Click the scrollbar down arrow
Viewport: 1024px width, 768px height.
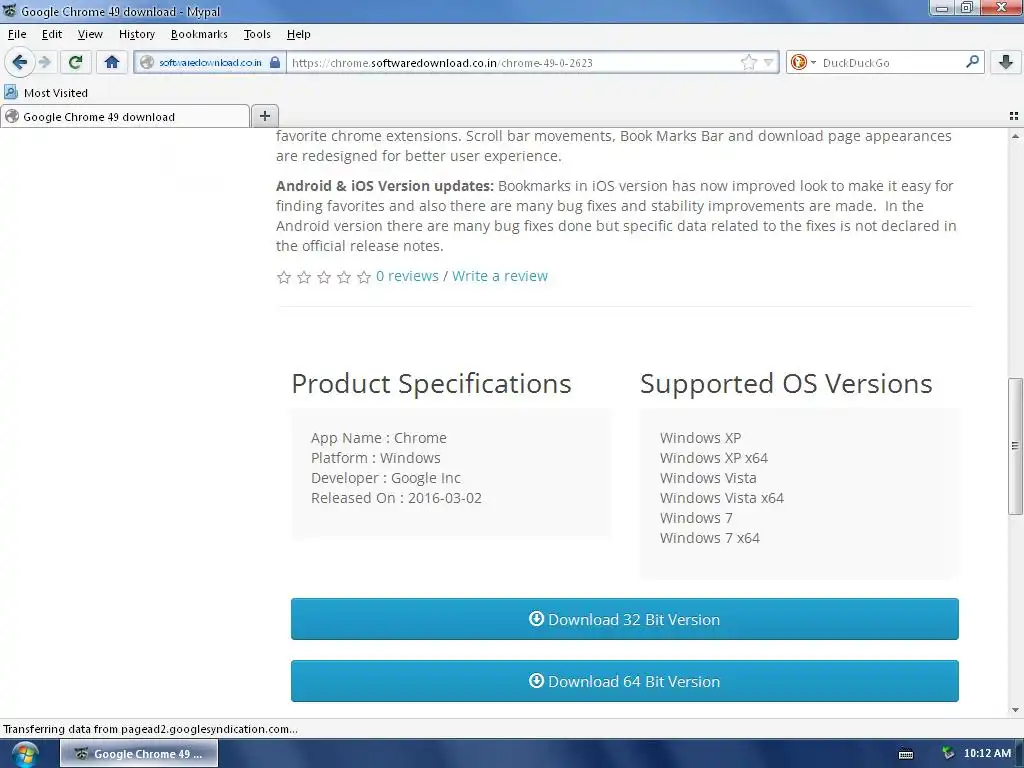(1015, 710)
